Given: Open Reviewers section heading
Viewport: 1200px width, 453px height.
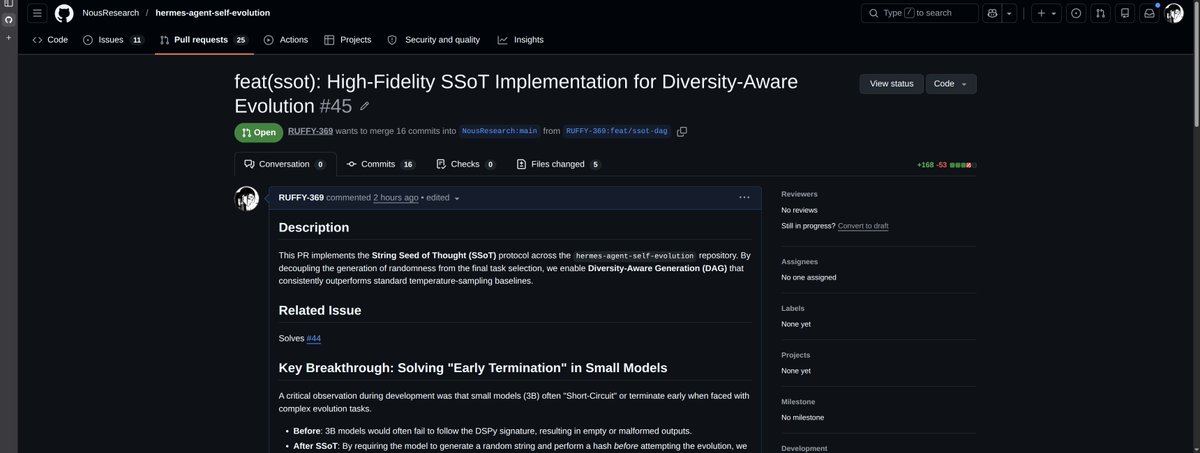Looking at the screenshot, I should pyautogui.click(x=799, y=193).
